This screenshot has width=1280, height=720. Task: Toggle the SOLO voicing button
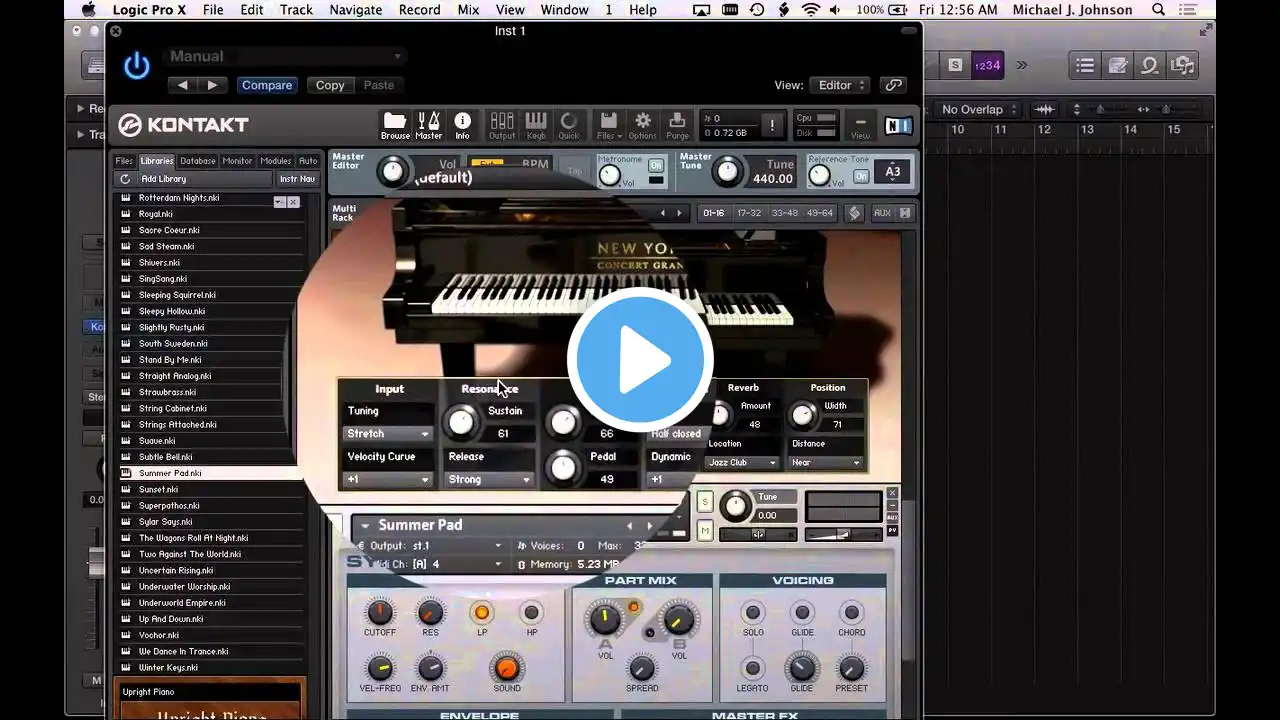[x=753, y=613]
